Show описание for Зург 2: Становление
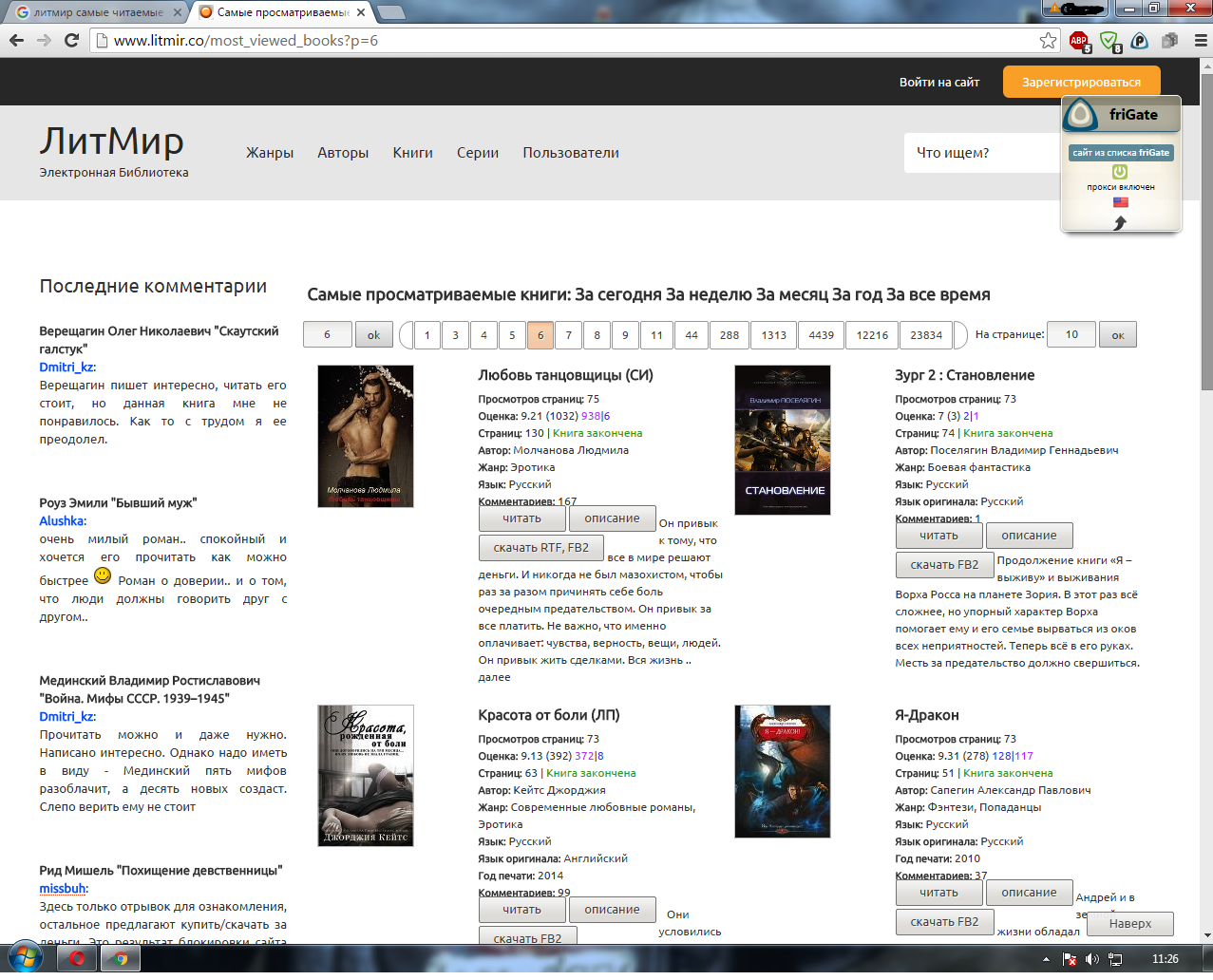Screen dimensions: 1213x980 tap(1029, 536)
